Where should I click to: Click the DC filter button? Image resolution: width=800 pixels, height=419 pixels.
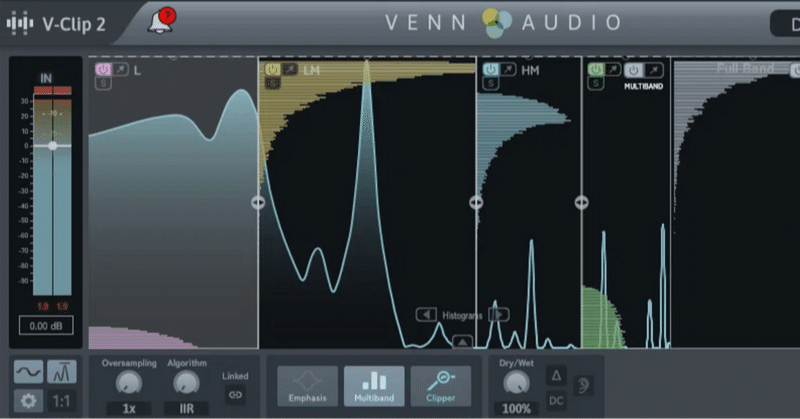point(556,401)
